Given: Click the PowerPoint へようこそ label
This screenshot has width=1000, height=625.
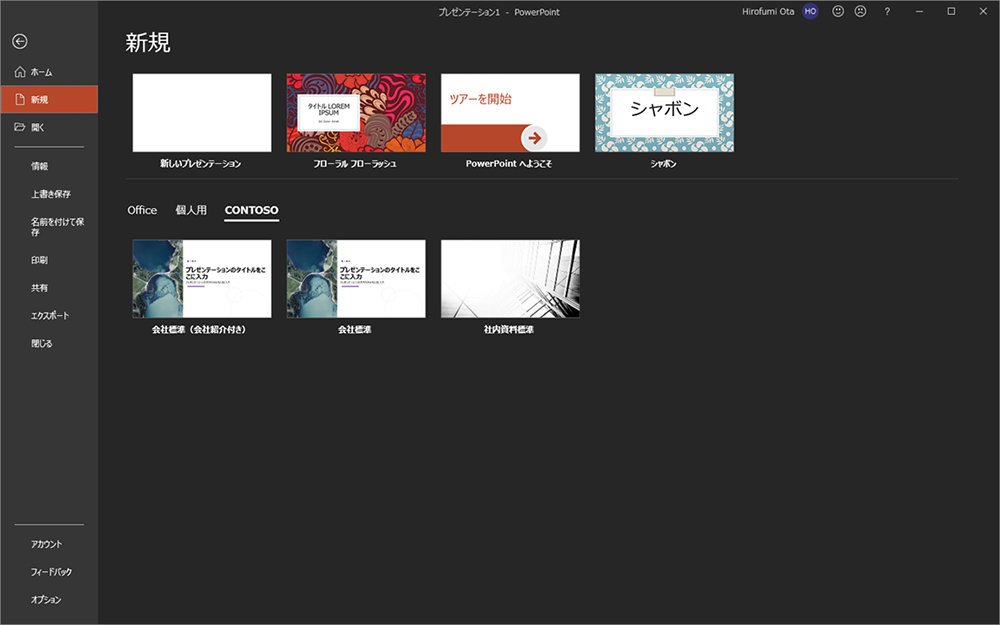Looking at the screenshot, I should click(x=509, y=164).
